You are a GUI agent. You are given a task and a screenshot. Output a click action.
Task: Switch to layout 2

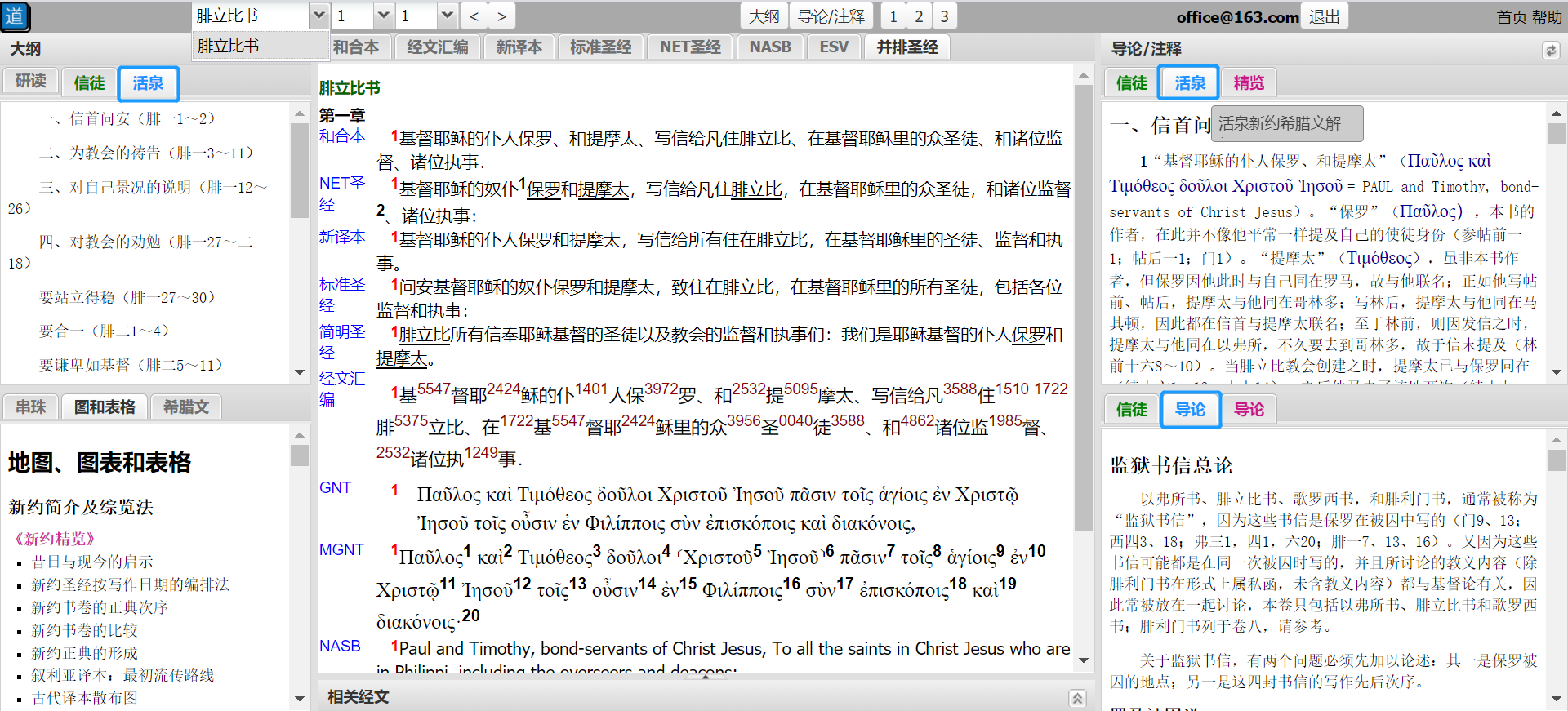click(919, 16)
